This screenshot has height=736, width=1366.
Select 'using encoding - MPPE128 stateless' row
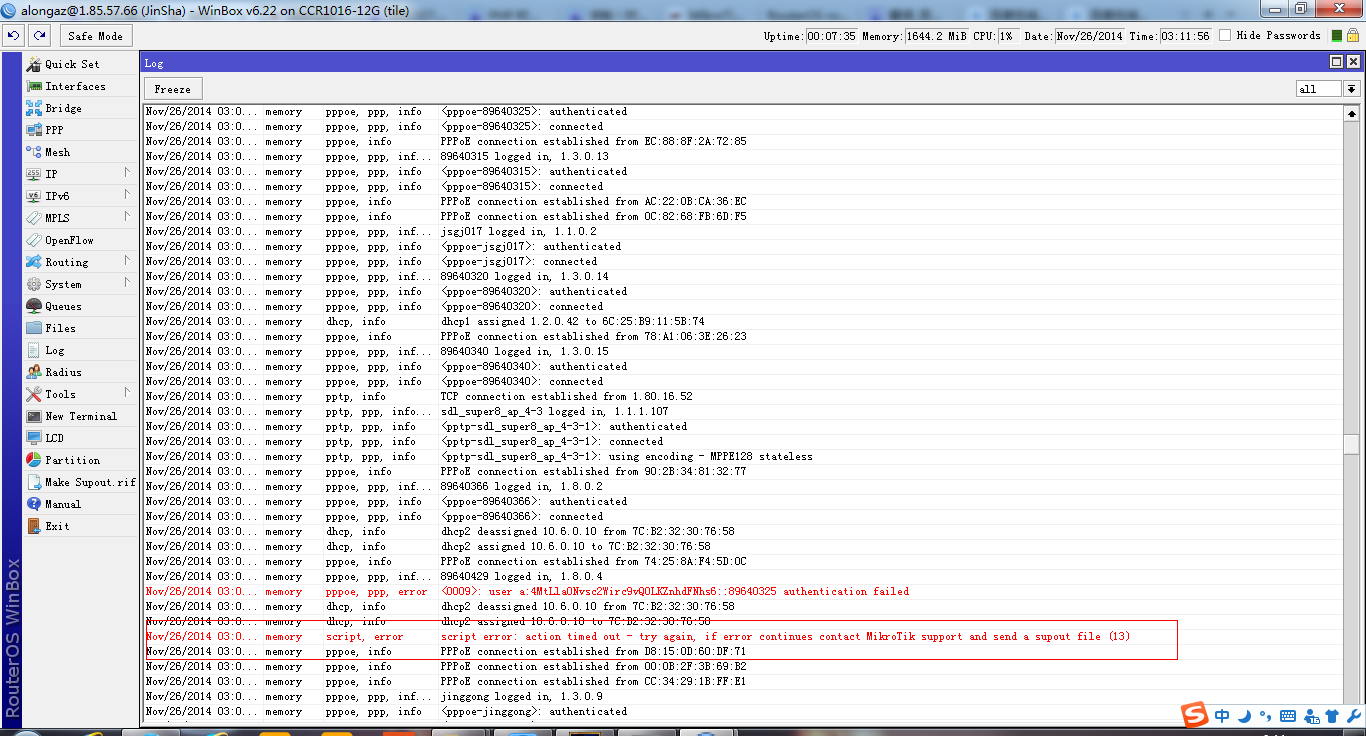[743, 457]
